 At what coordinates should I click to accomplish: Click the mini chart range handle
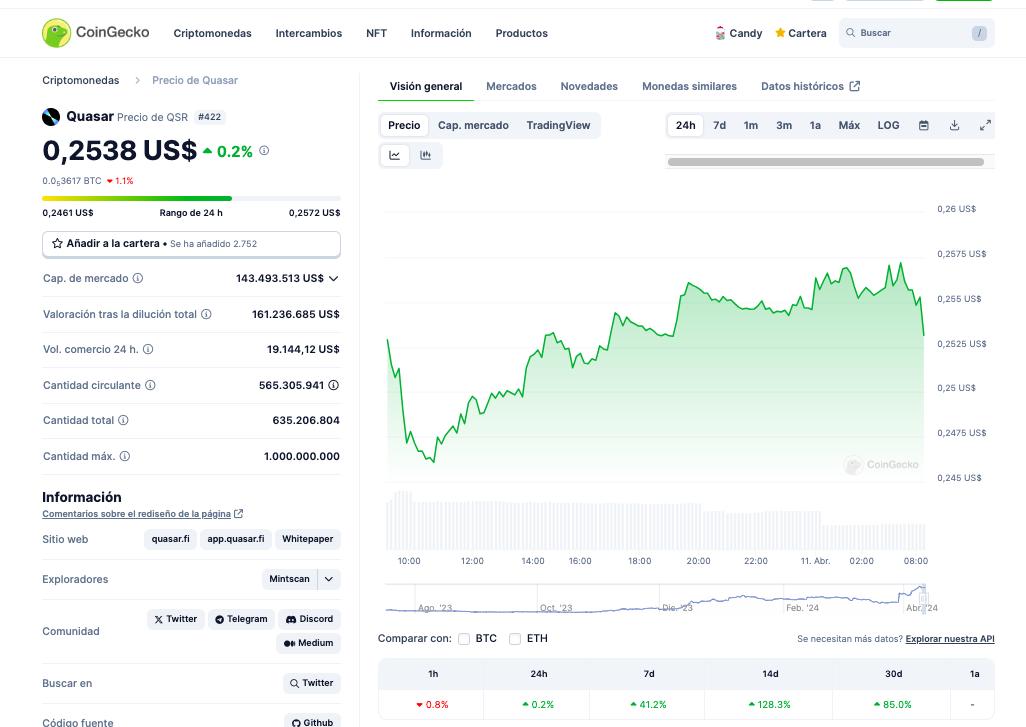point(923,598)
